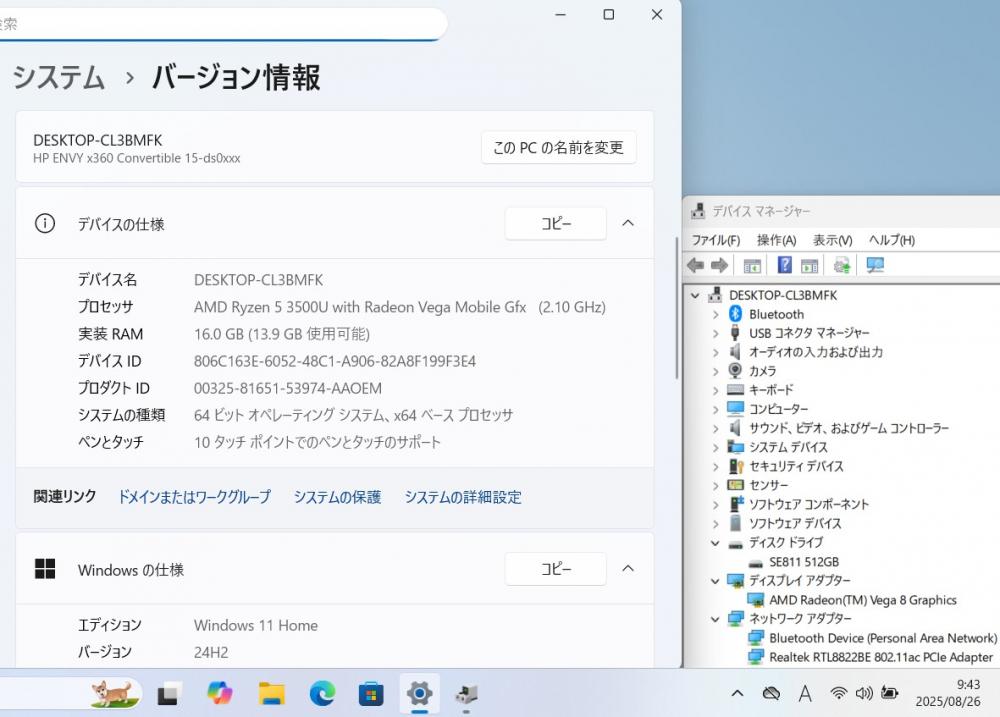Image resolution: width=1000 pixels, height=717 pixels.
Task: Open the ファイル(F) menu
Action: 716,240
